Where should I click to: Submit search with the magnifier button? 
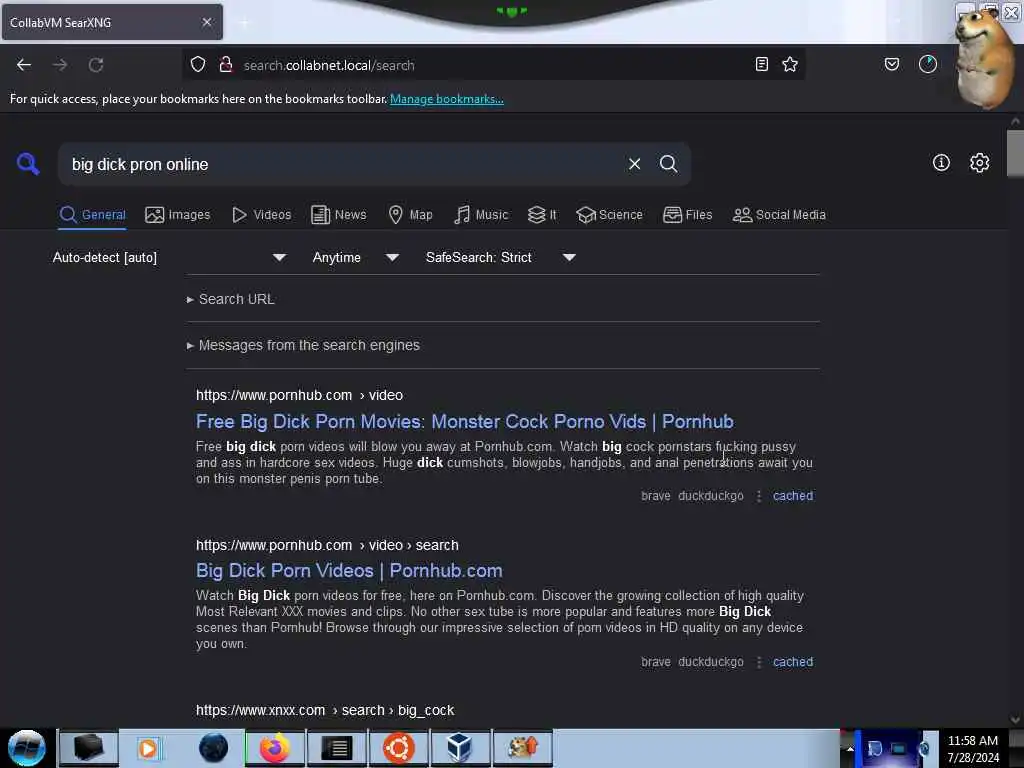pyautogui.click(x=668, y=164)
